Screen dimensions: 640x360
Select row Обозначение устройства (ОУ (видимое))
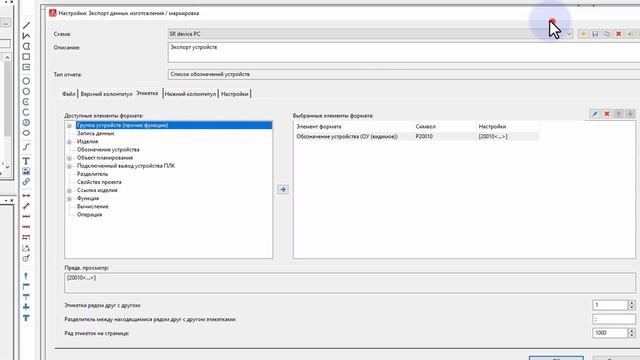416,136
